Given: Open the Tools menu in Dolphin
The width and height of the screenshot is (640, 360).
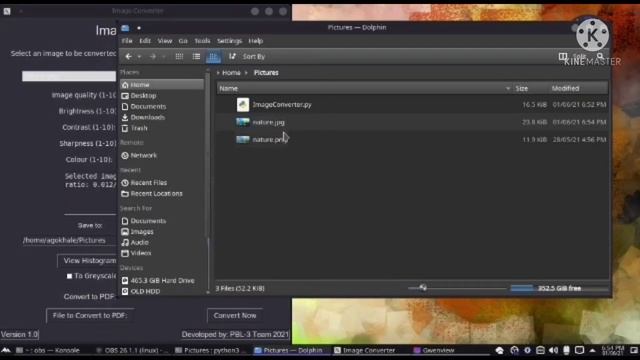Looking at the screenshot, I should [x=202, y=41].
